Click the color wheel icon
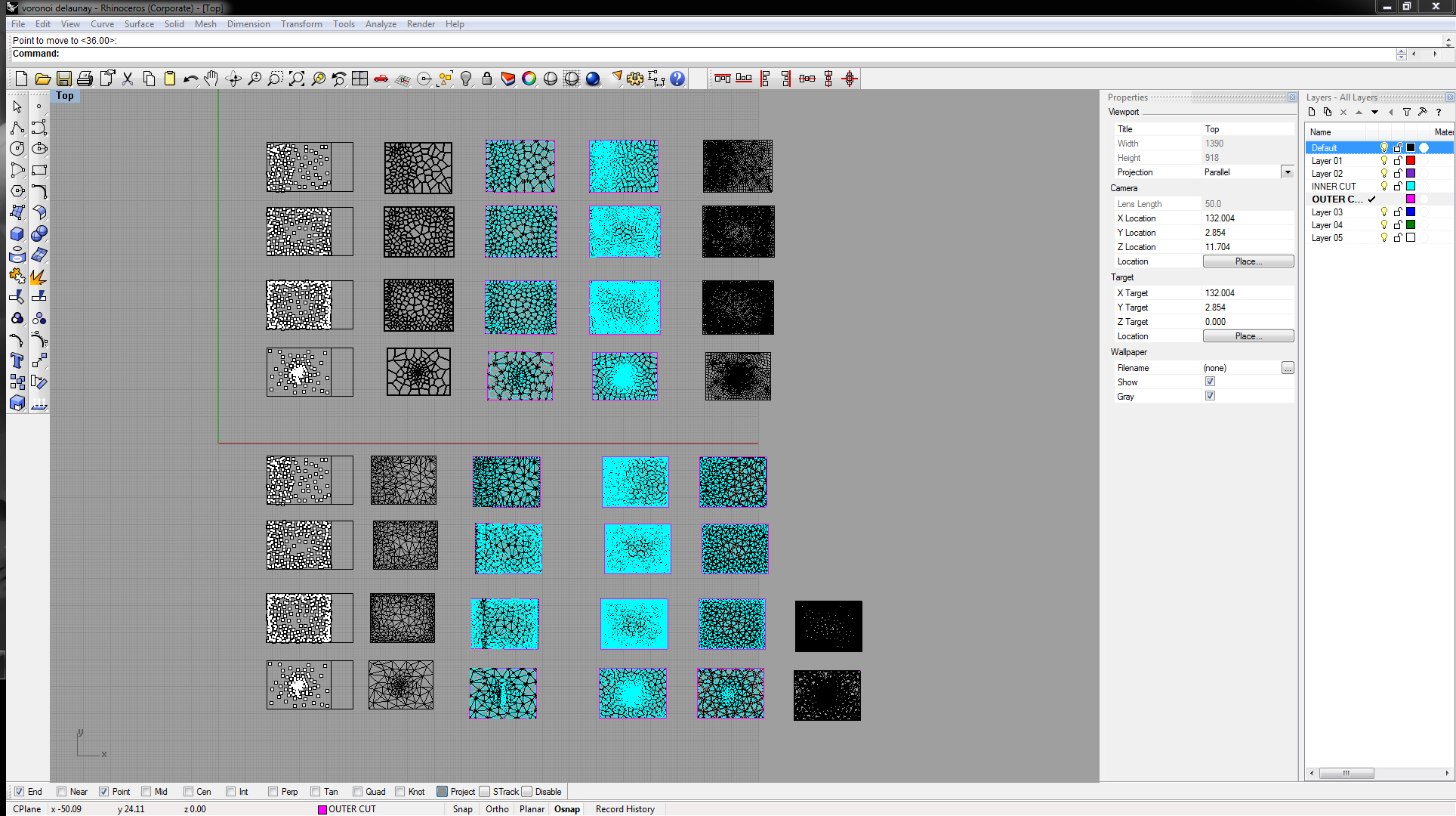This screenshot has width=1456, height=816. point(529,79)
